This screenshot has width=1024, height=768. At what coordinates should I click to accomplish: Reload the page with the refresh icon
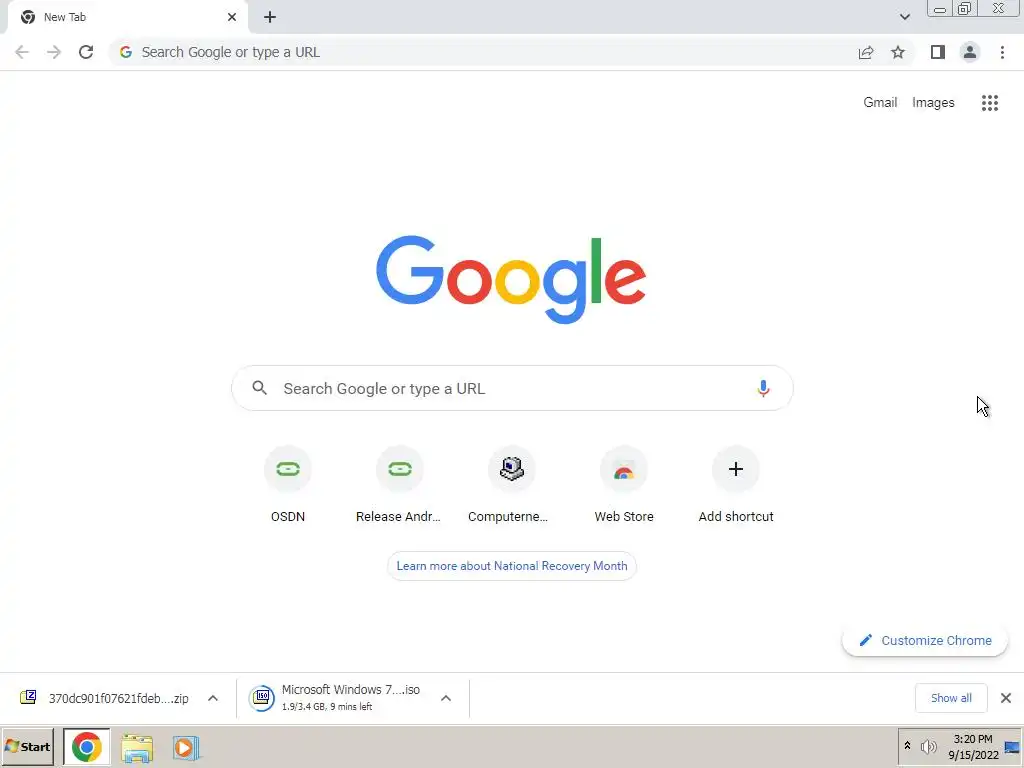click(x=86, y=52)
